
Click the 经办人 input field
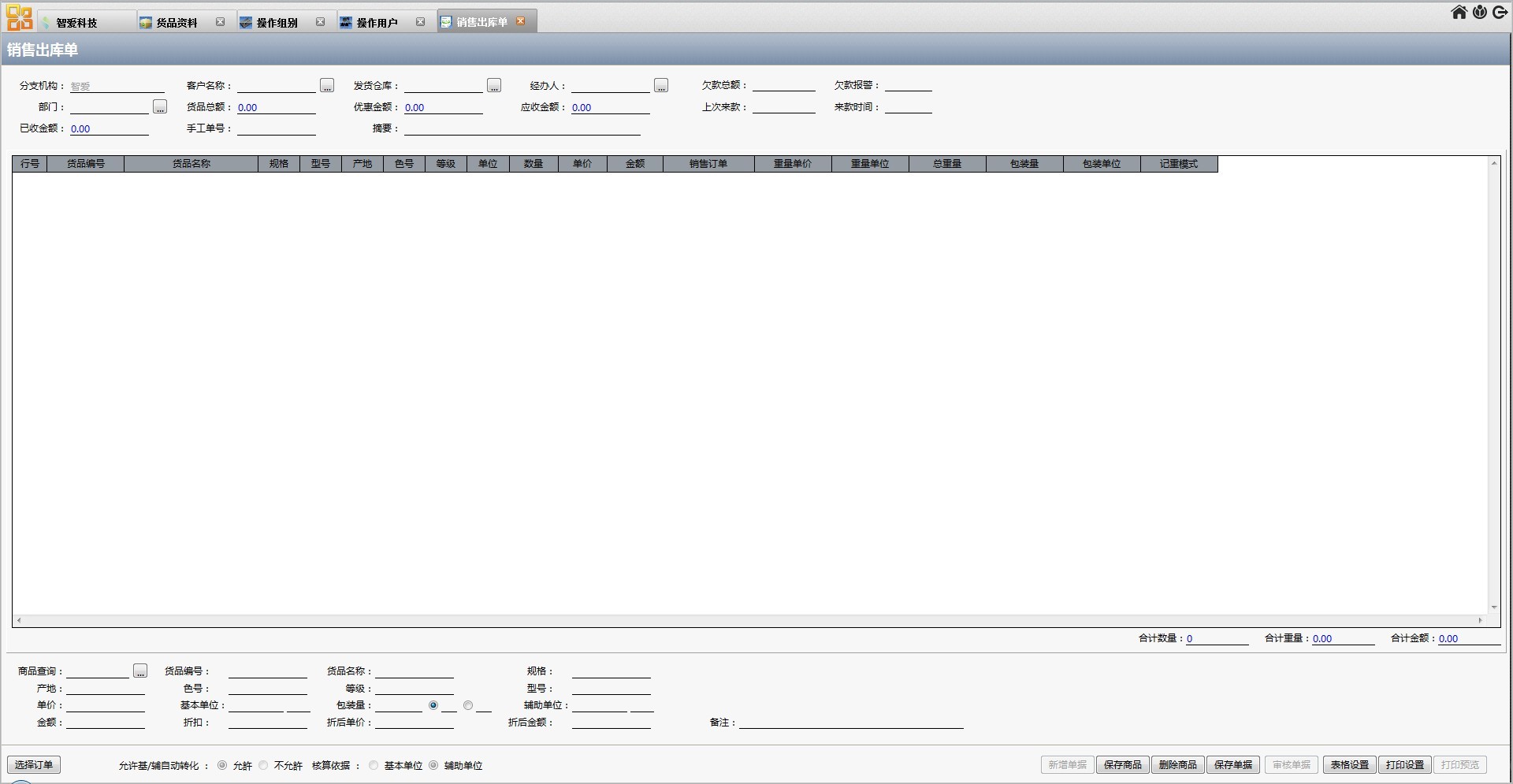(611, 86)
